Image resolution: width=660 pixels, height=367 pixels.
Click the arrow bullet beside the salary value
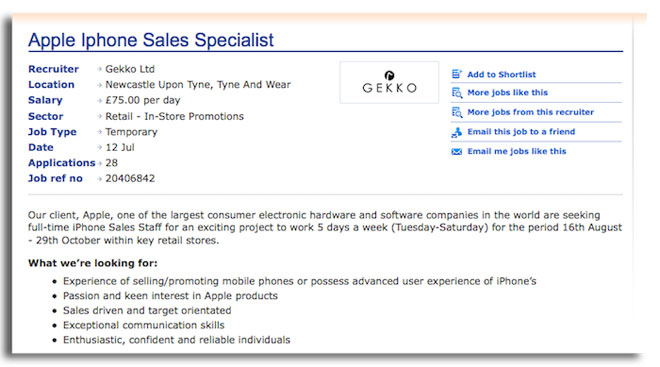99,100
